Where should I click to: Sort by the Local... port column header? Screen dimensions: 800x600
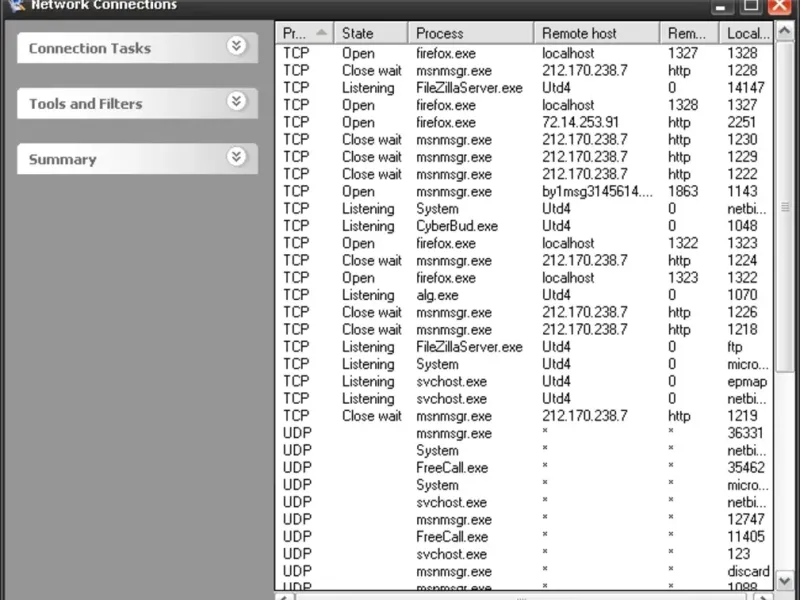click(x=746, y=33)
